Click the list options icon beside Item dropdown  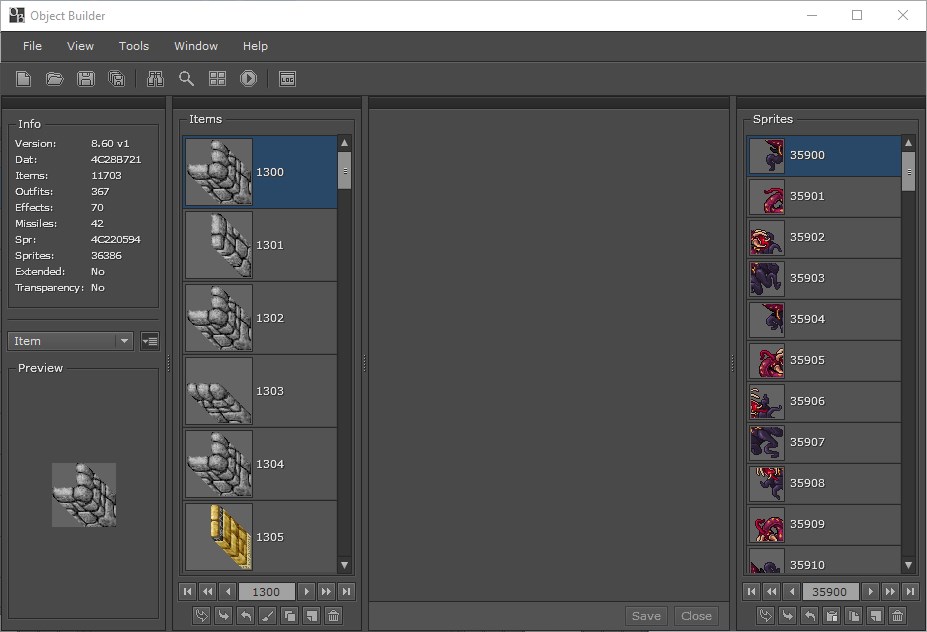(x=150, y=341)
